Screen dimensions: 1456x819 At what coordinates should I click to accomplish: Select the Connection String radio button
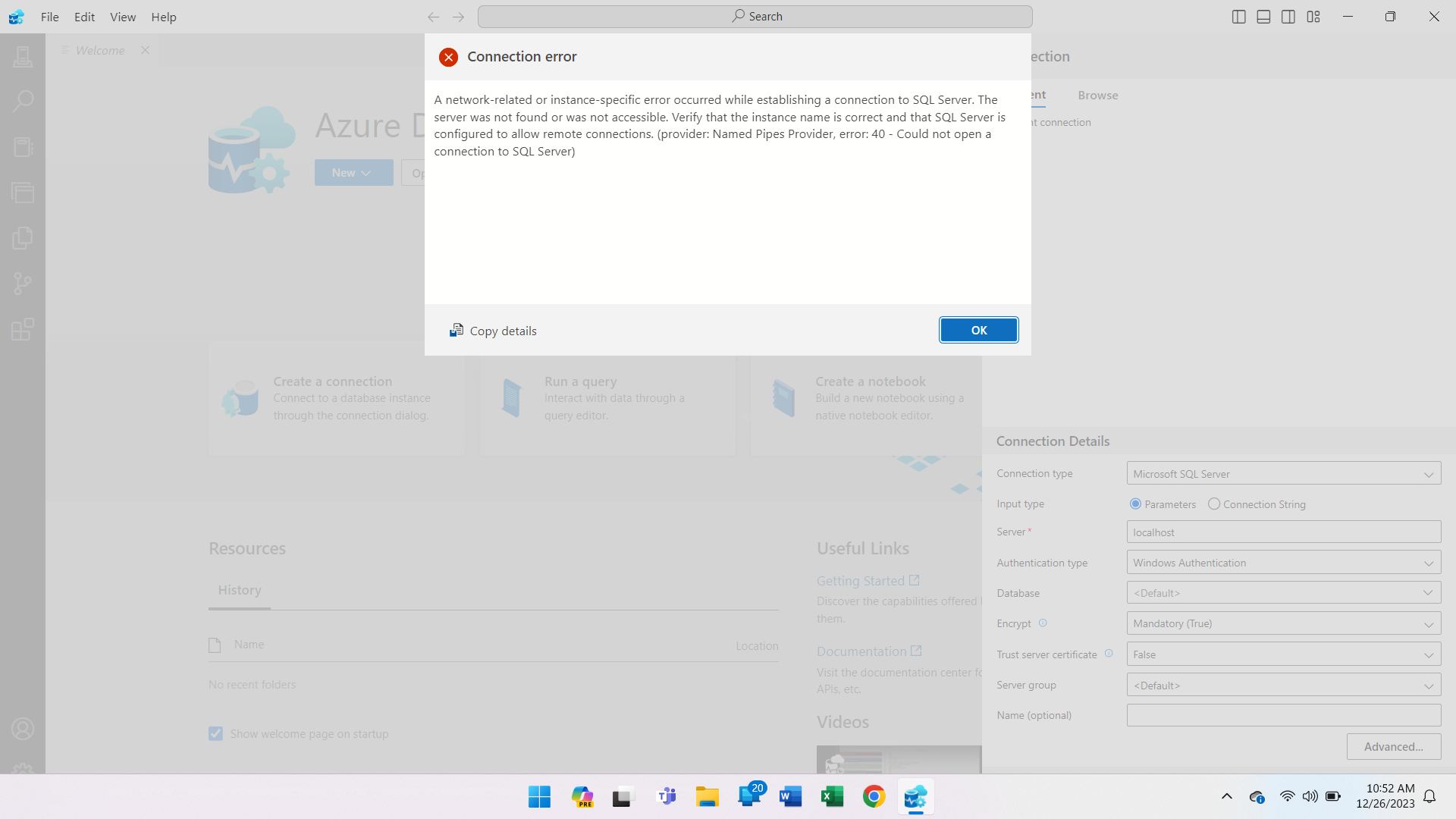click(1214, 504)
